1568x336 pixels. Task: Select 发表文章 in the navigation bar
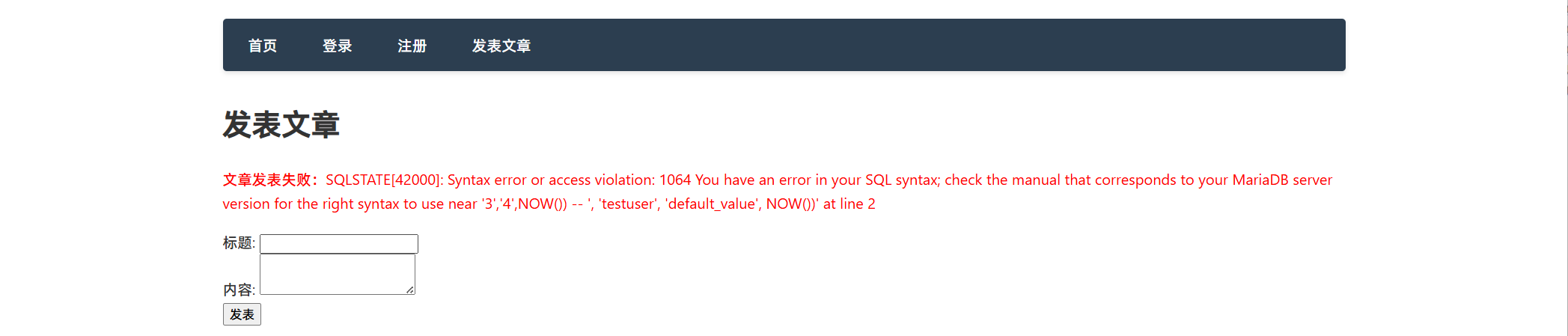pyautogui.click(x=501, y=46)
